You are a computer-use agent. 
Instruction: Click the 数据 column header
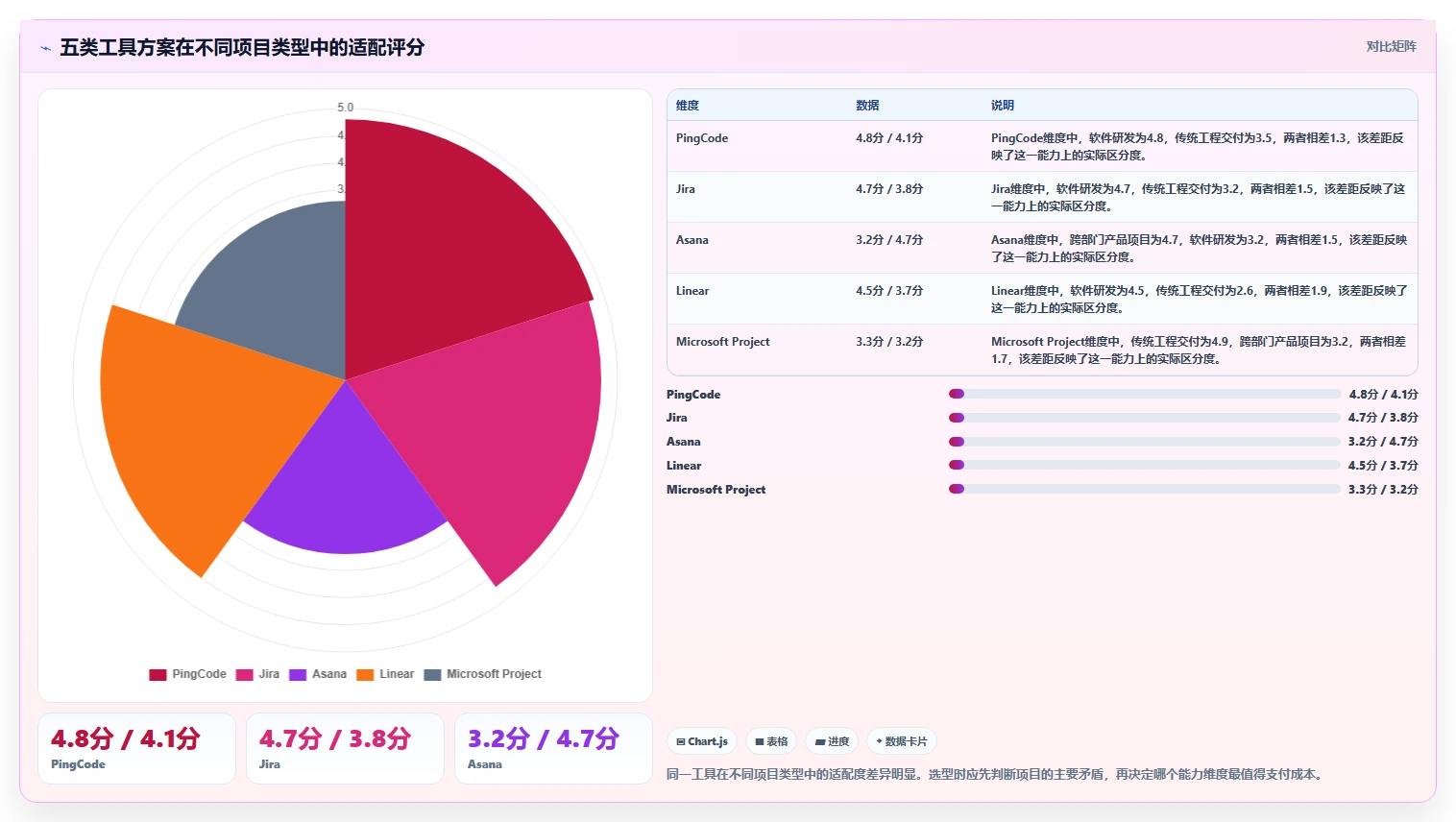(867, 106)
